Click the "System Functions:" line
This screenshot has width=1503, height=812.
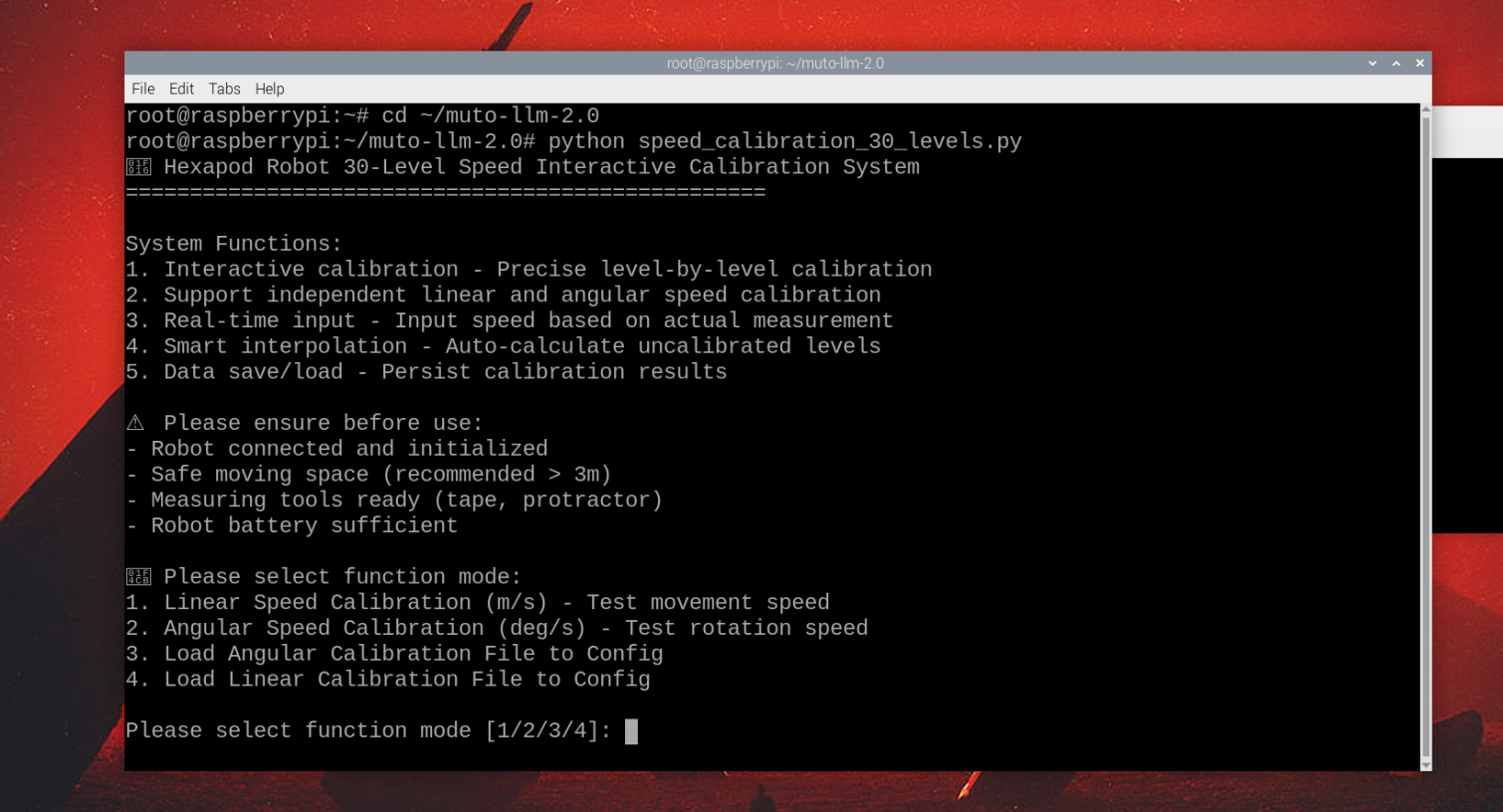[234, 244]
